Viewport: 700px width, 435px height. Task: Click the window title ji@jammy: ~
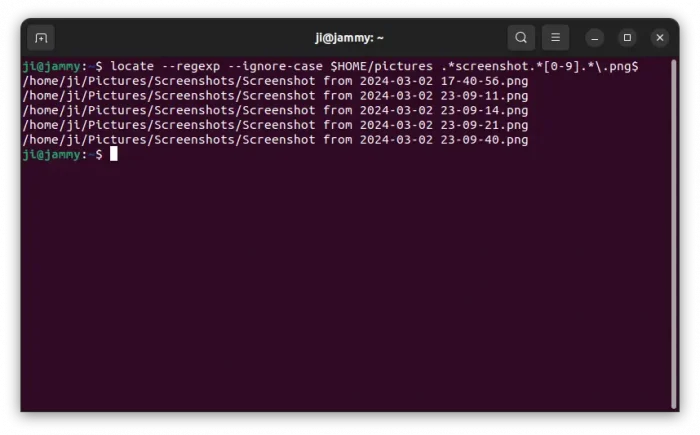click(x=350, y=38)
